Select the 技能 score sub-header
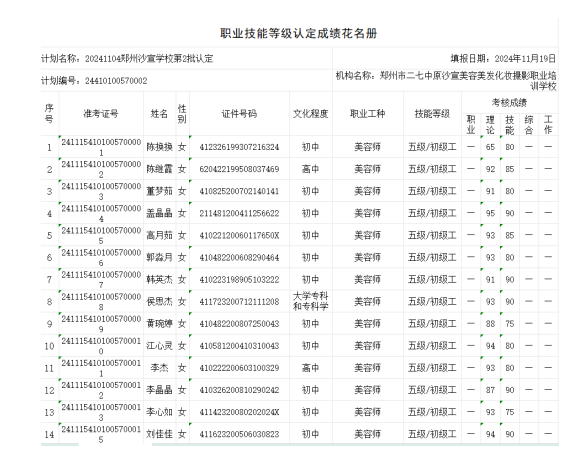 click(x=510, y=125)
